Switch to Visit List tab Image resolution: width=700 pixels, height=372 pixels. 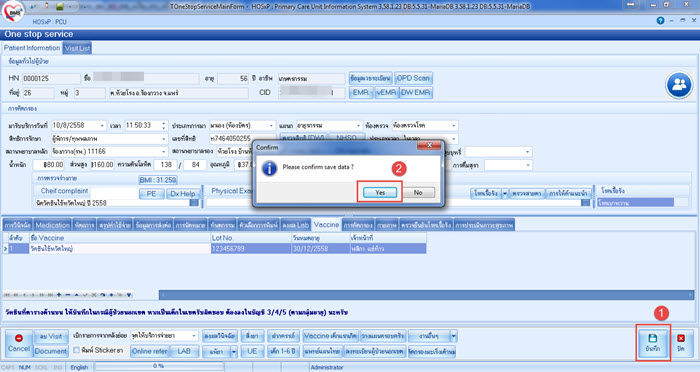[77, 48]
